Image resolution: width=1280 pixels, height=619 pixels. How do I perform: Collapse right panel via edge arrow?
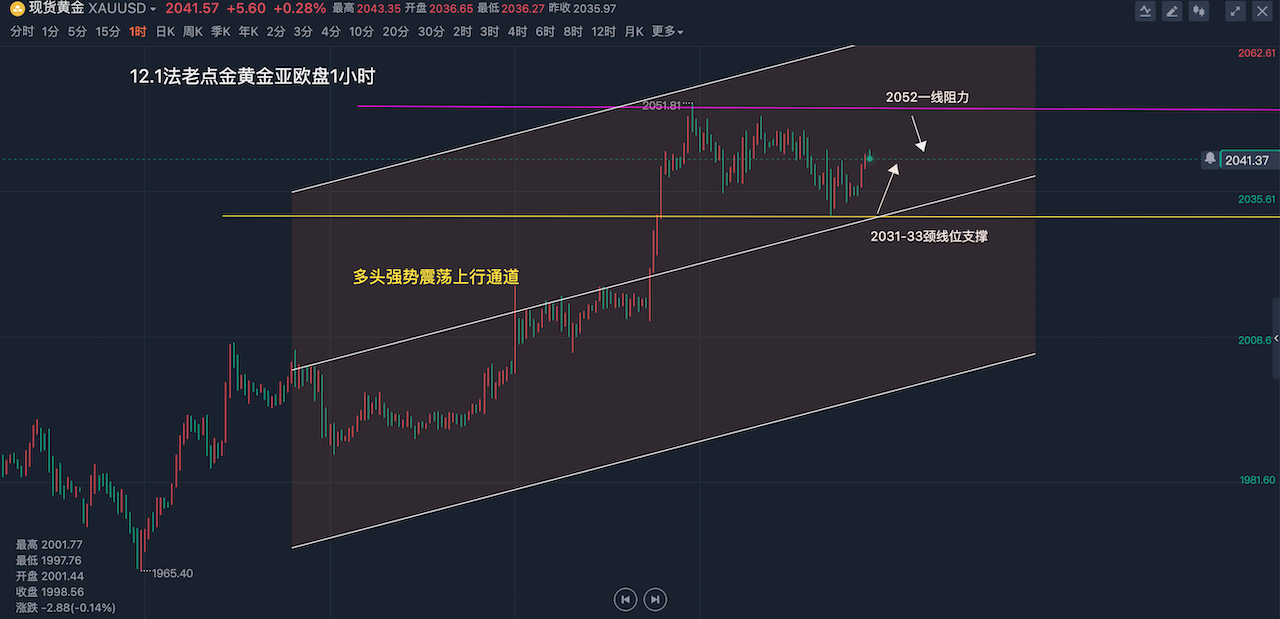pyautogui.click(x=1275, y=339)
